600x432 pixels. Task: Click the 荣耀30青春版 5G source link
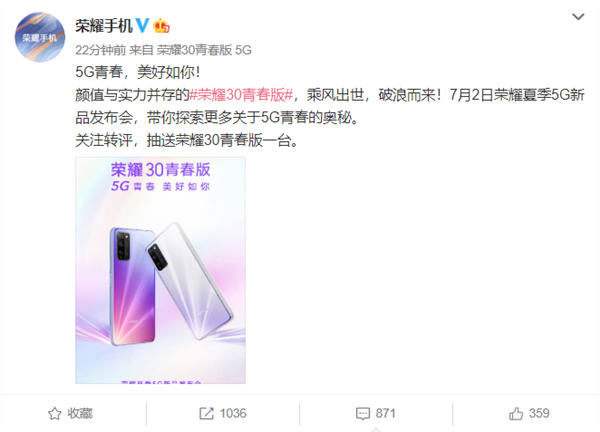[204, 50]
